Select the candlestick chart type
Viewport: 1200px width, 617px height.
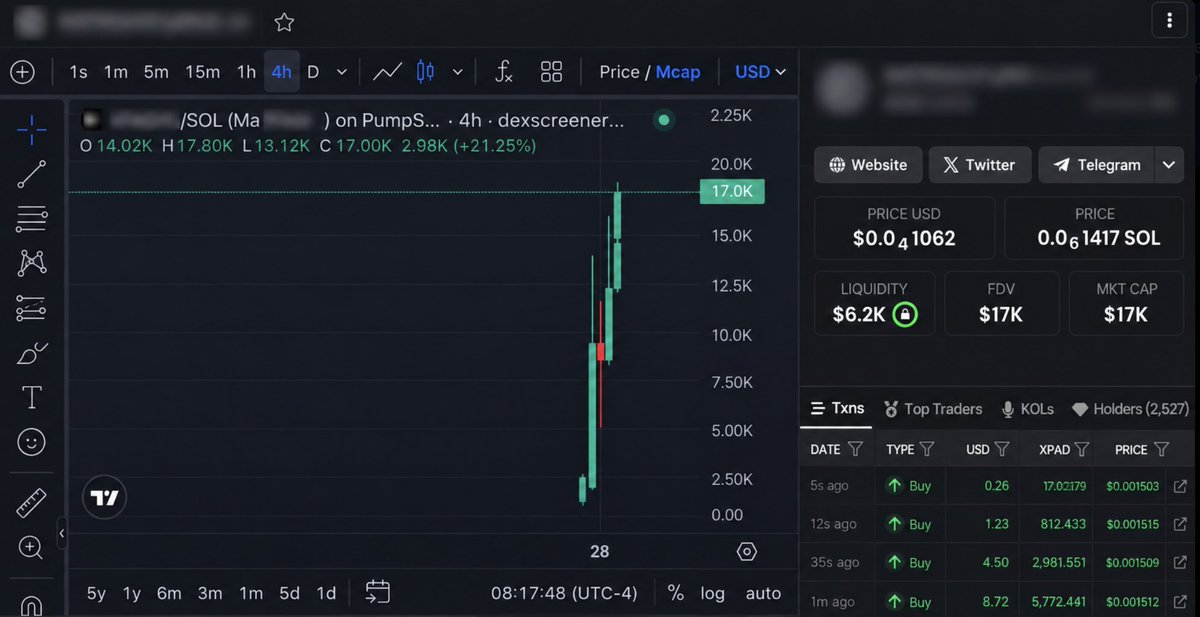(426, 72)
